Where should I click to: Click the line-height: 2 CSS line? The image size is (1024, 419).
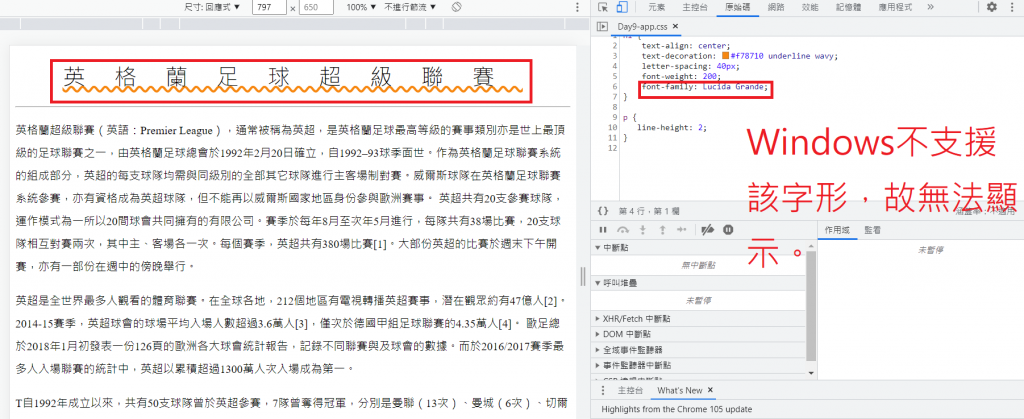tap(672, 127)
